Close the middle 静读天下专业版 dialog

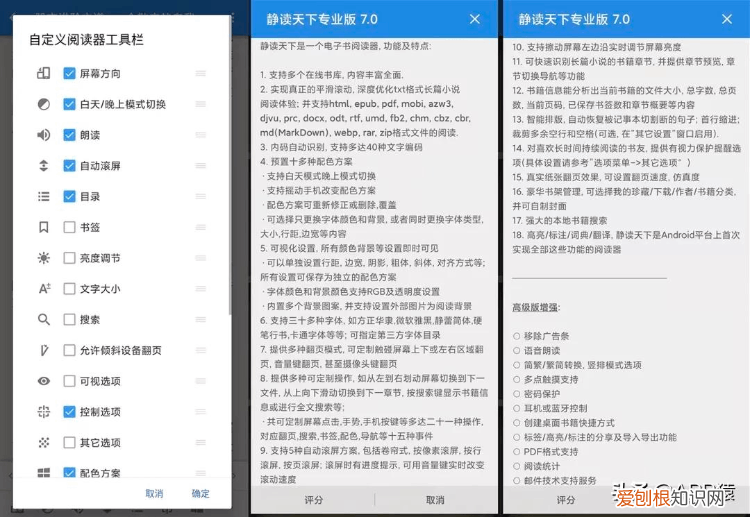point(474,19)
